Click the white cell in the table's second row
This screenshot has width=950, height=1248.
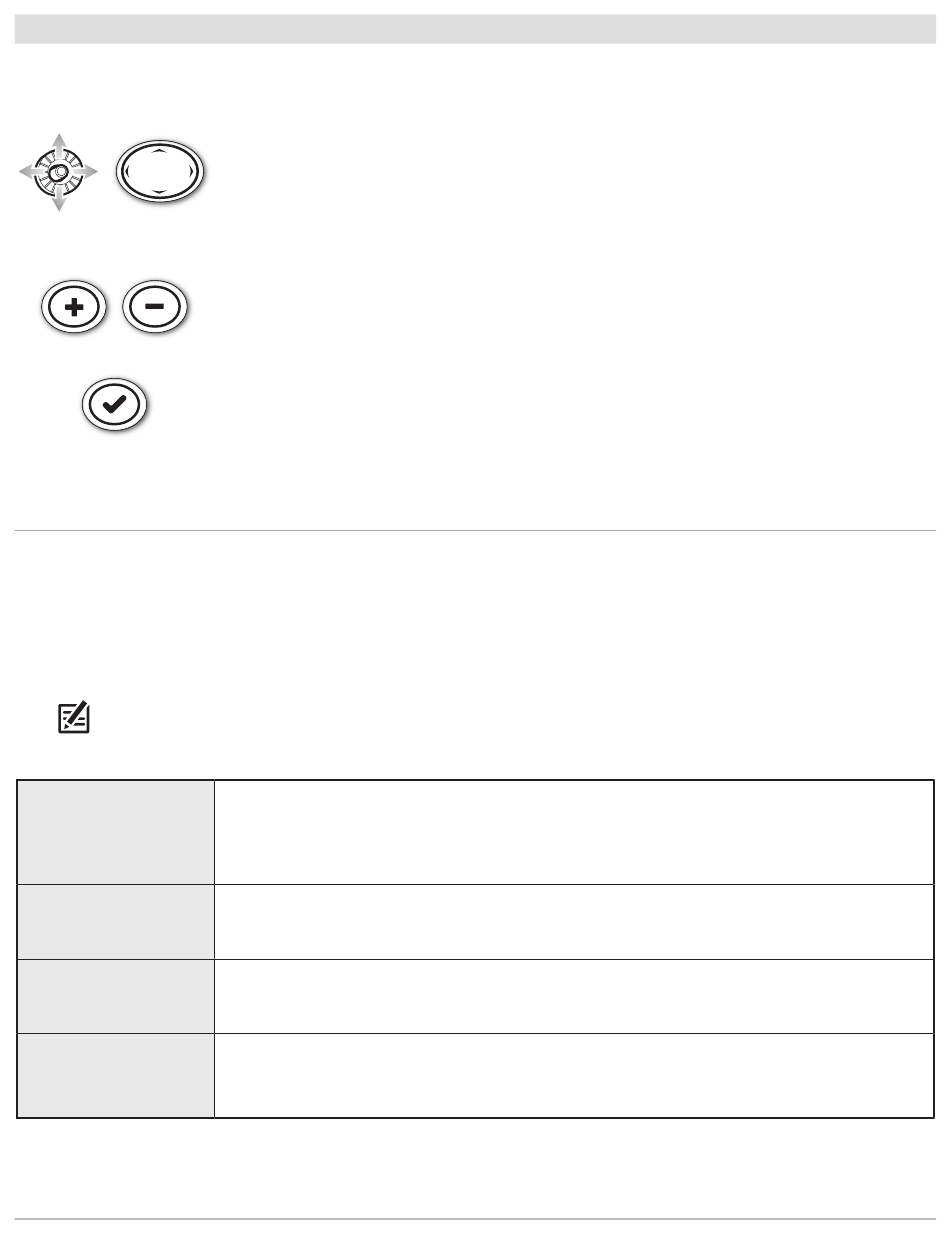[574, 921]
